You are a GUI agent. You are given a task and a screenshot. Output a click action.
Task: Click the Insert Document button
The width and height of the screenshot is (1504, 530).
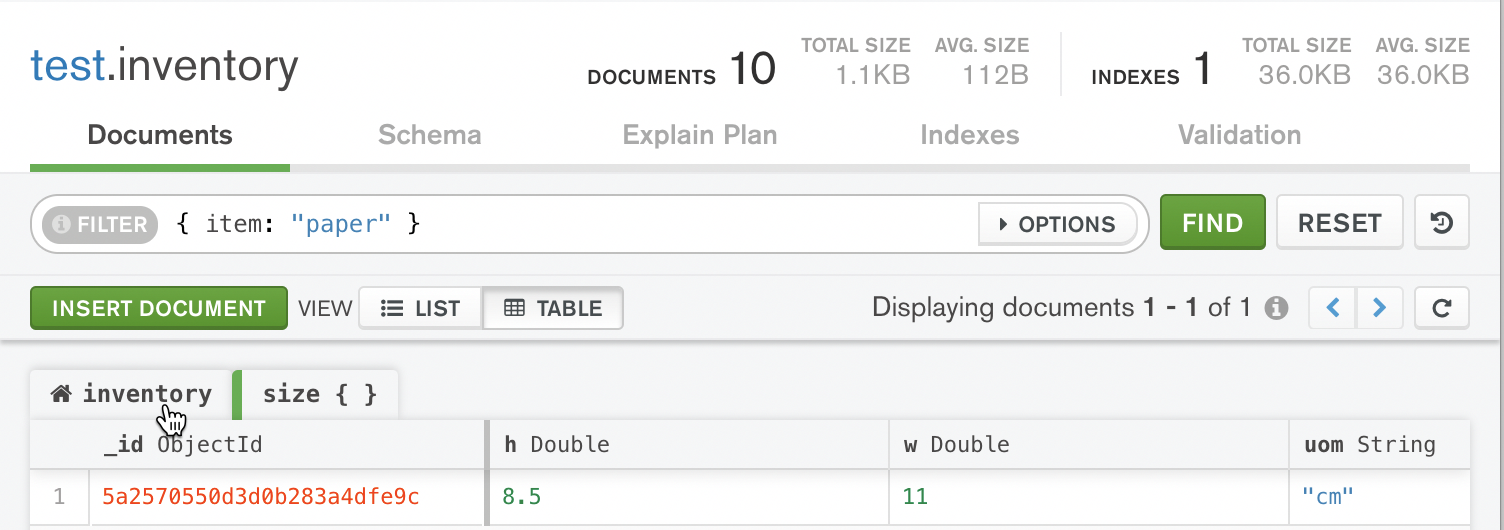(x=159, y=308)
